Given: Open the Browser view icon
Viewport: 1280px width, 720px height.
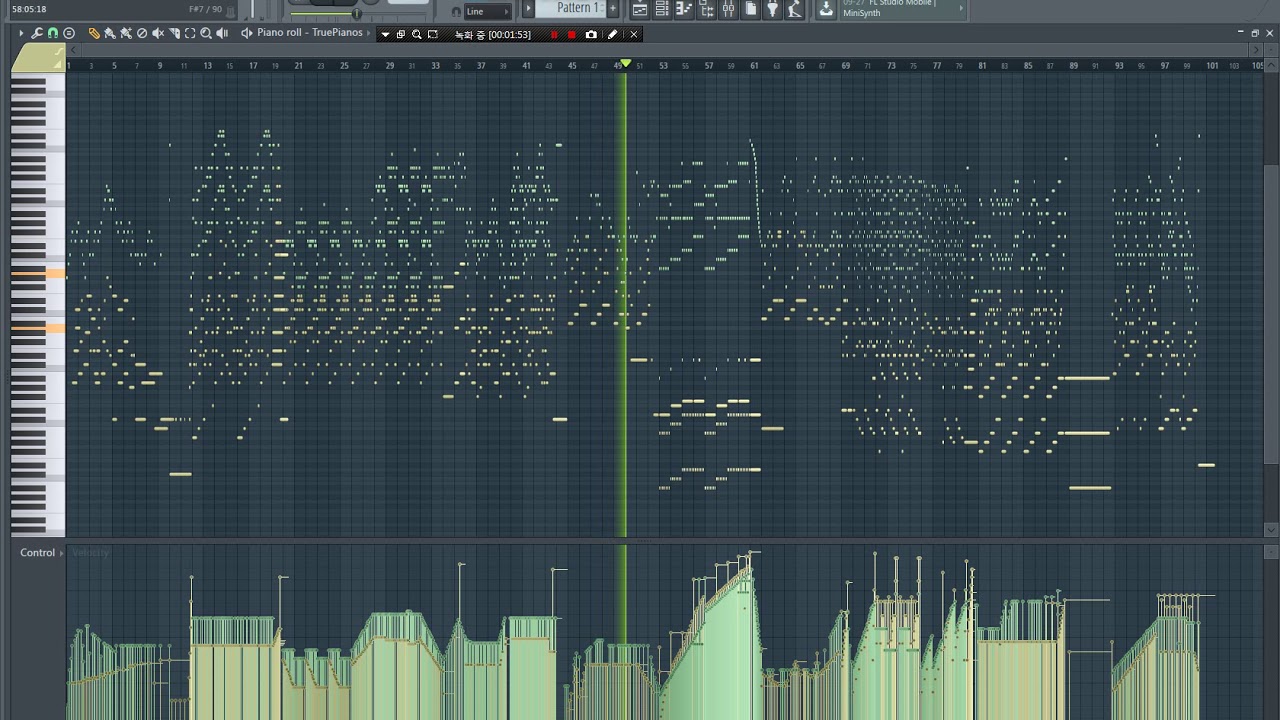Looking at the screenshot, I should point(706,9).
